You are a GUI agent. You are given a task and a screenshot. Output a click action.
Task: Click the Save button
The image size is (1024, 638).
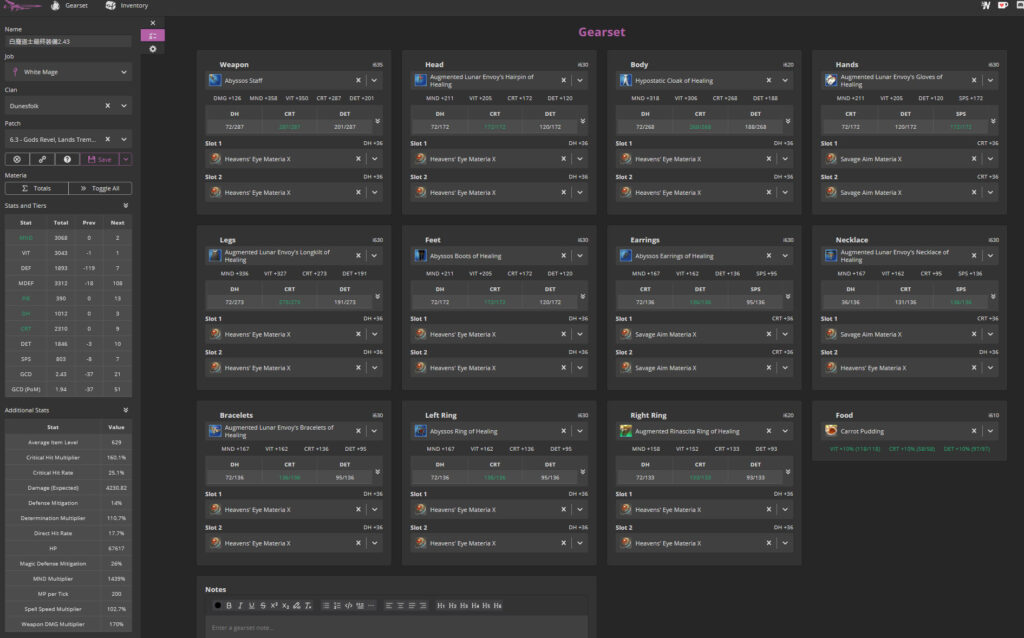point(99,159)
